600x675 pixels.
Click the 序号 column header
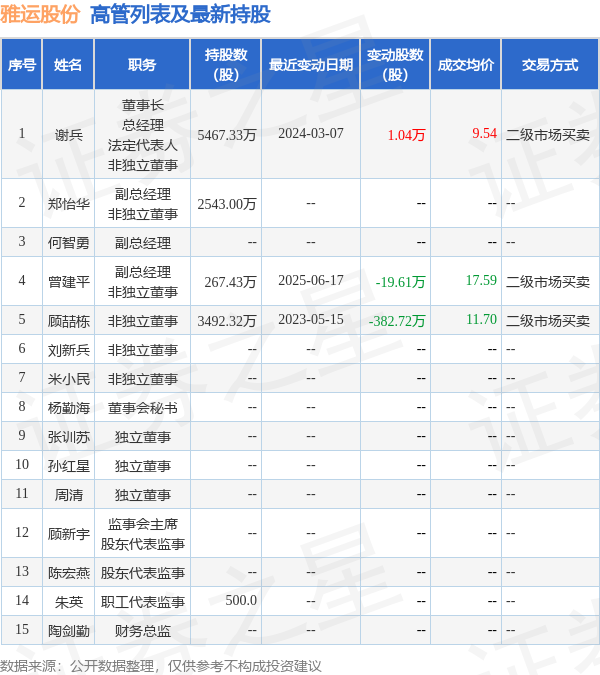(x=22, y=65)
